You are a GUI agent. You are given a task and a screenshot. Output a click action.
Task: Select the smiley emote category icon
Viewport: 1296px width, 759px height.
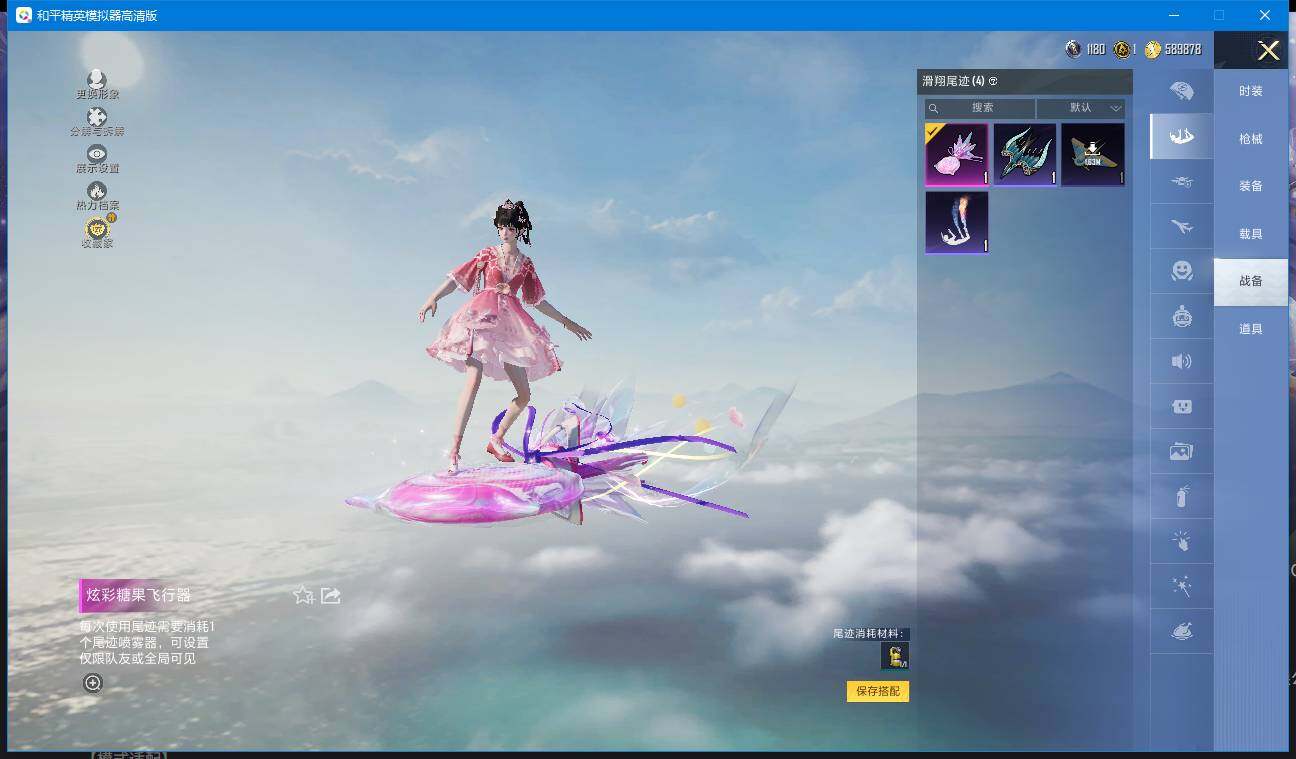point(1181,271)
